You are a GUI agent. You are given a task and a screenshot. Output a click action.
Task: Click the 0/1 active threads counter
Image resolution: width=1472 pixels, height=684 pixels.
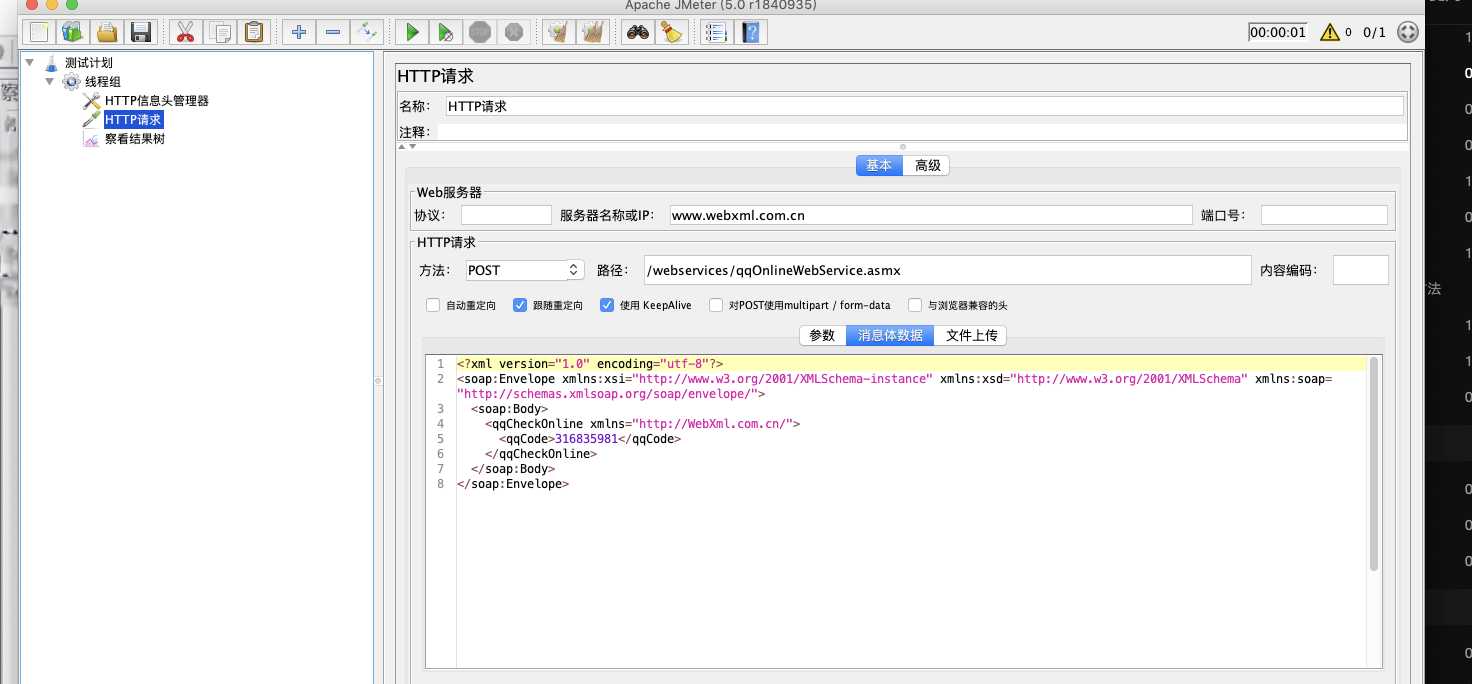[x=1375, y=32]
